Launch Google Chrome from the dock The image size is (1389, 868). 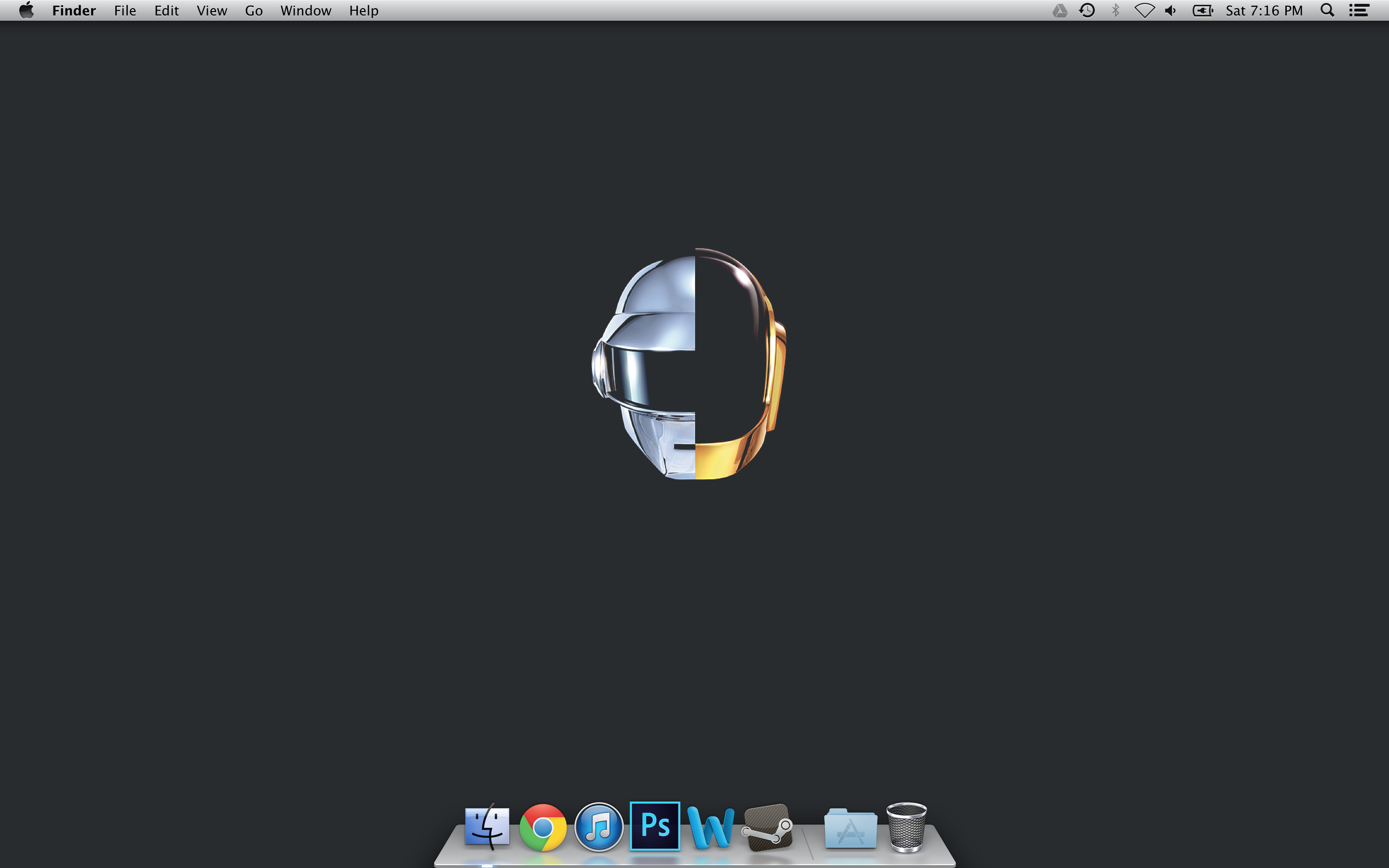click(x=543, y=827)
